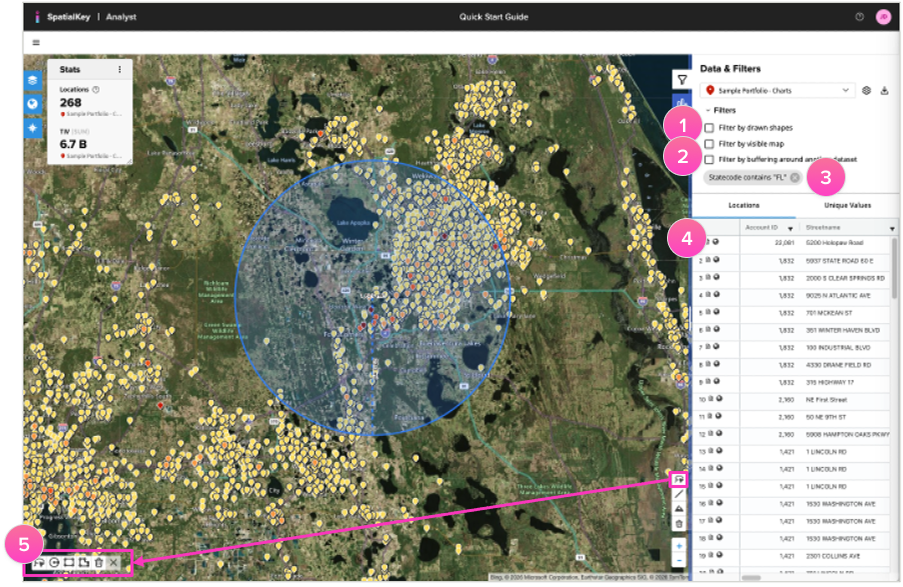Open the filter funnel panel icon
This screenshot has width=903, height=587.
pyautogui.click(x=680, y=79)
